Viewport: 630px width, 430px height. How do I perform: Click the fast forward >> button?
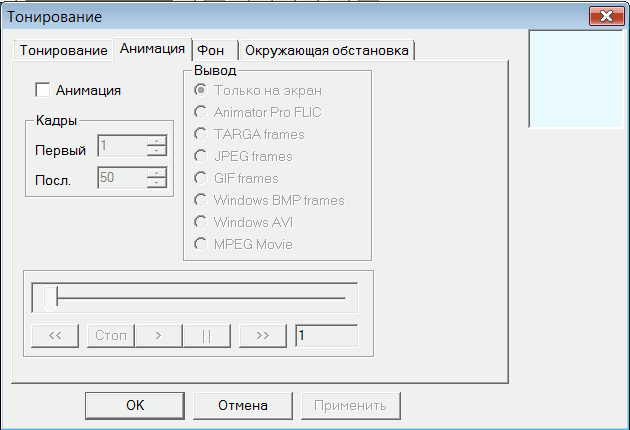pos(263,335)
